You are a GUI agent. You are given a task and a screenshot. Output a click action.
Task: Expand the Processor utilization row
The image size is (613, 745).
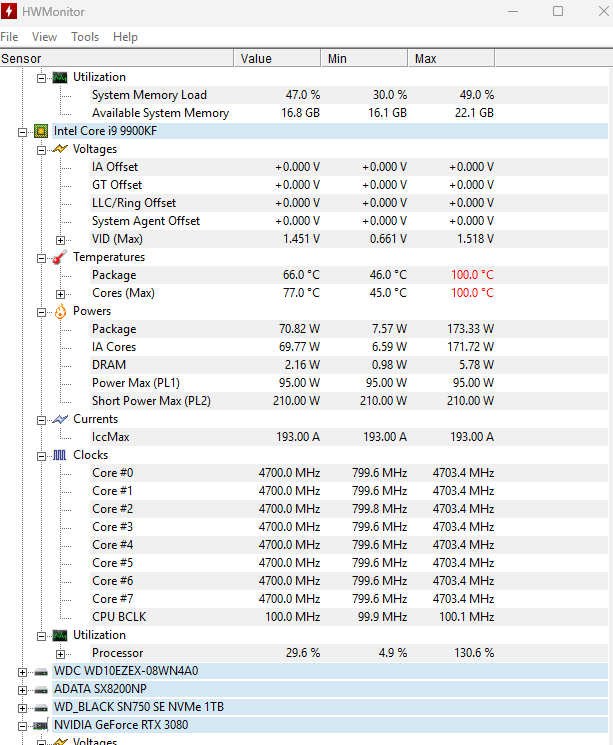click(60, 654)
